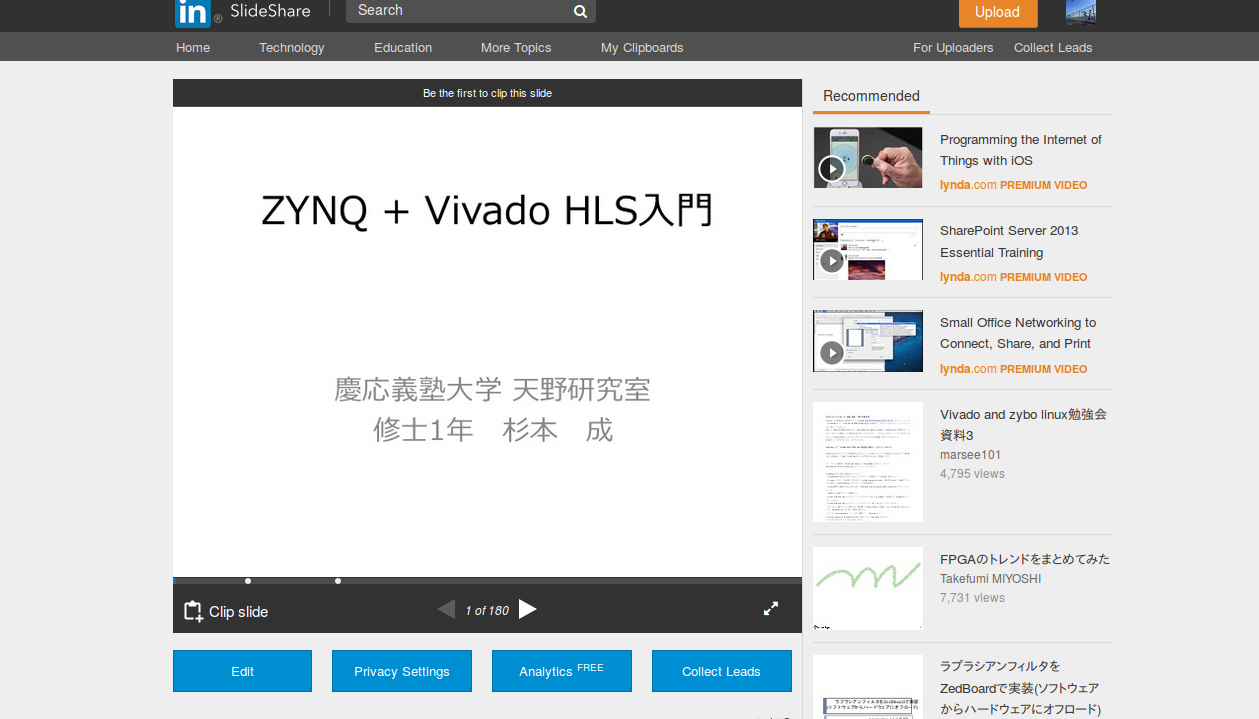This screenshot has width=1259, height=719.
Task: Open the Technology menu item
Action: point(291,48)
